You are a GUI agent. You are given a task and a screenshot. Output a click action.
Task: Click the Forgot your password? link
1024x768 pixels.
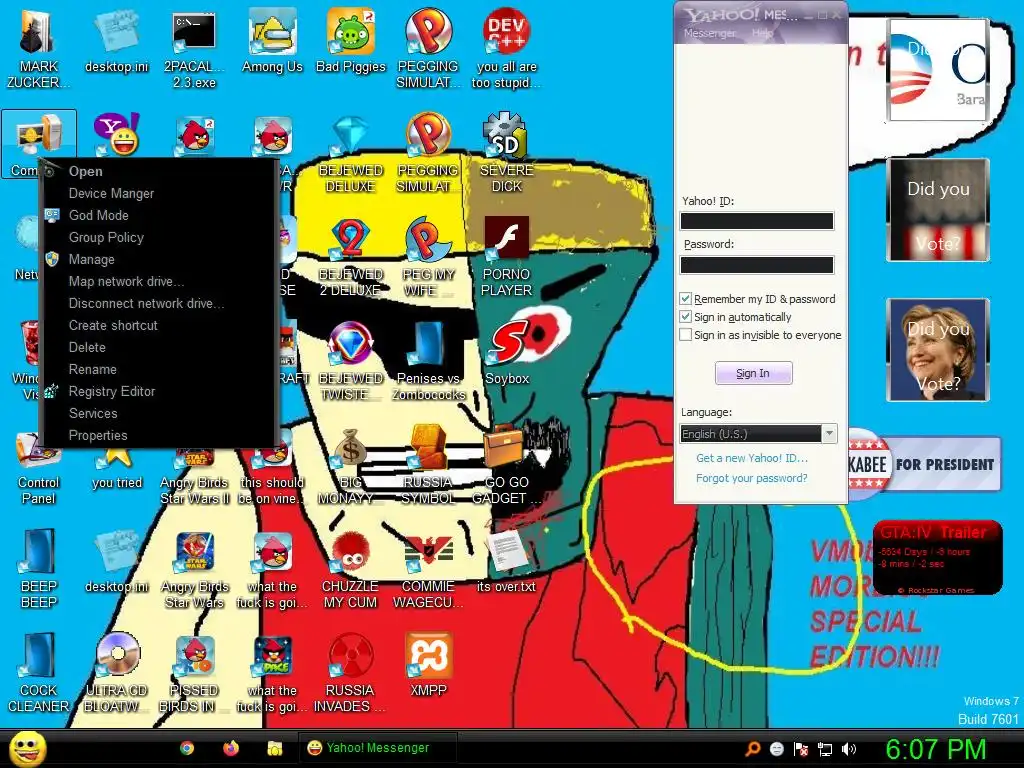[x=752, y=478]
